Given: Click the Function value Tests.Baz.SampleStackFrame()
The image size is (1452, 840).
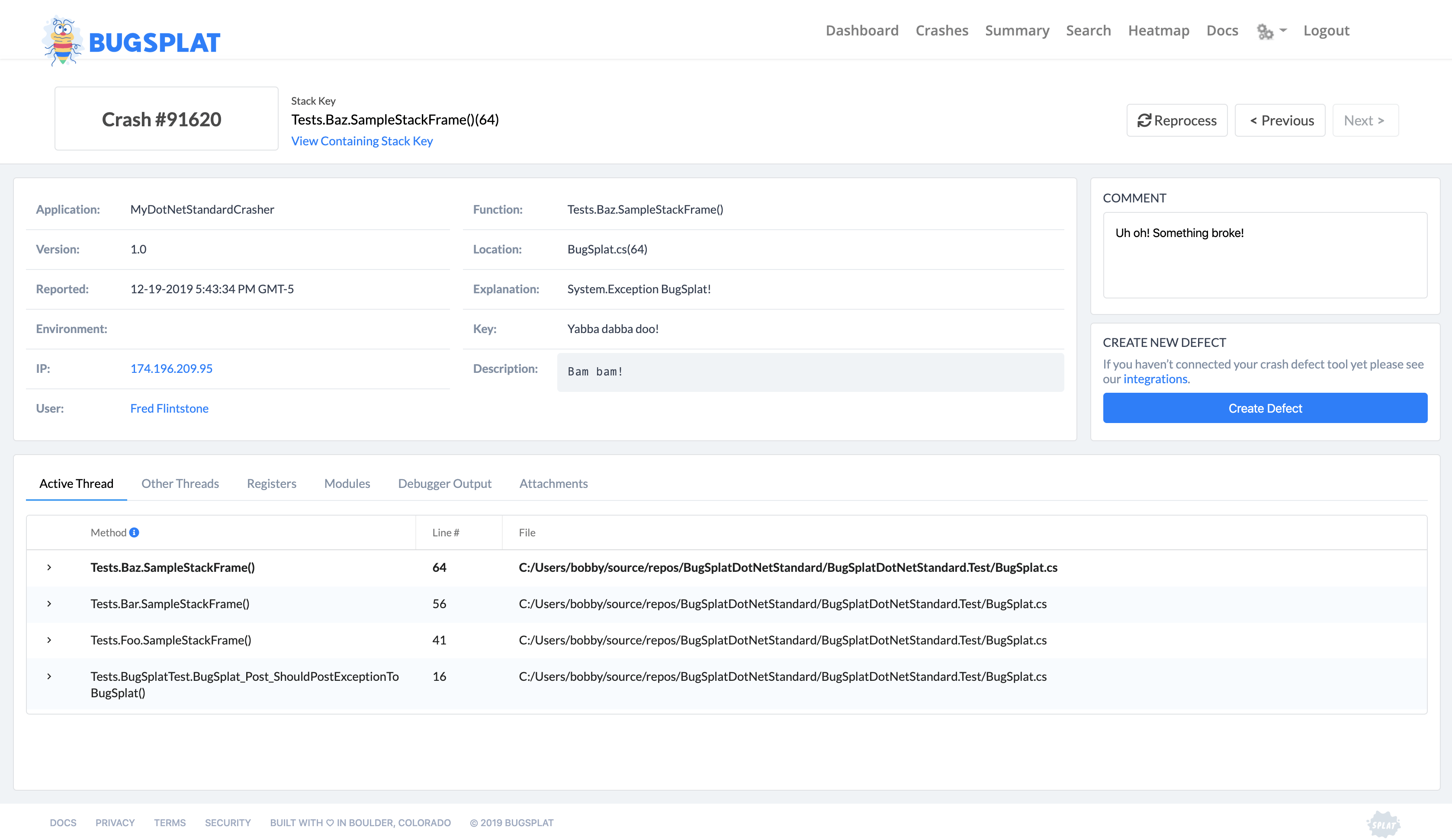Looking at the screenshot, I should point(645,210).
